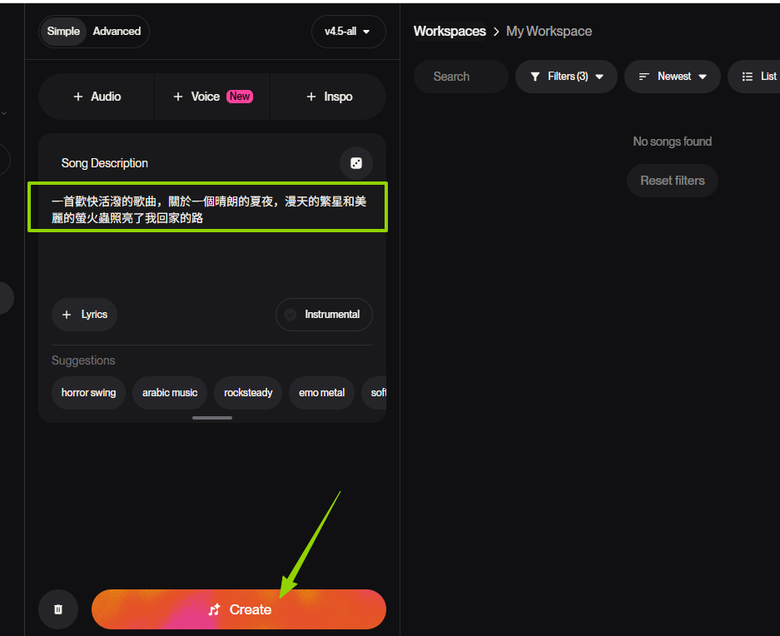Click the Suggestions heading
Screen dimensions: 780x636
point(83,361)
